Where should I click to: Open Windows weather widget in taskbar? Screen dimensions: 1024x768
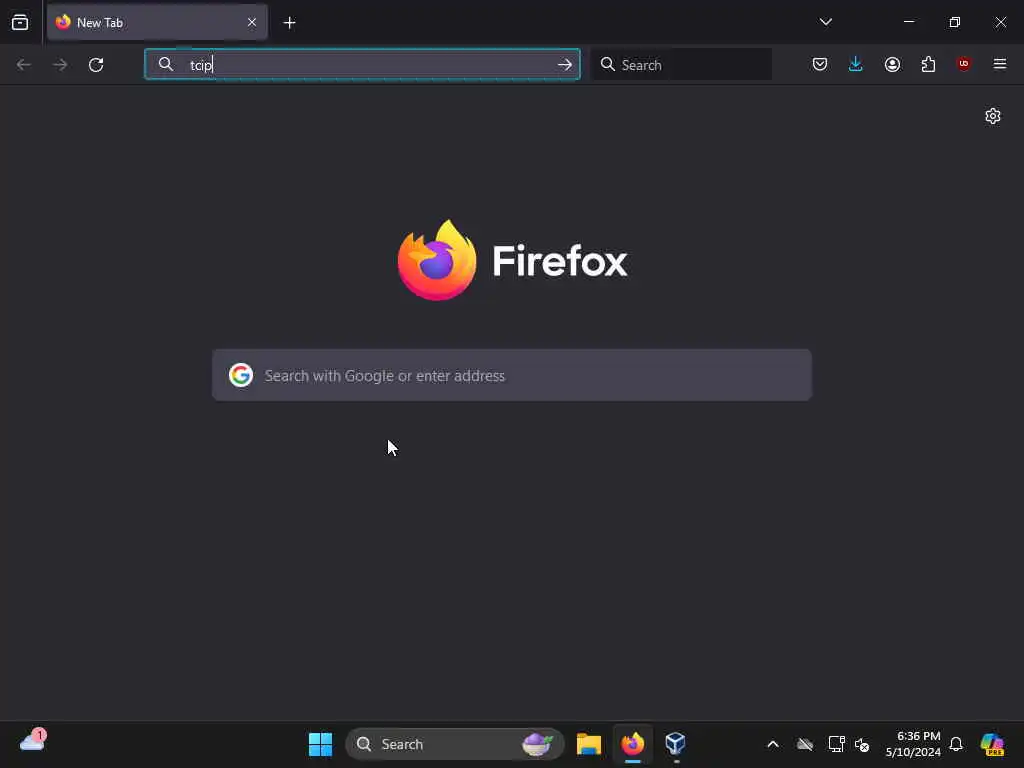click(32, 743)
